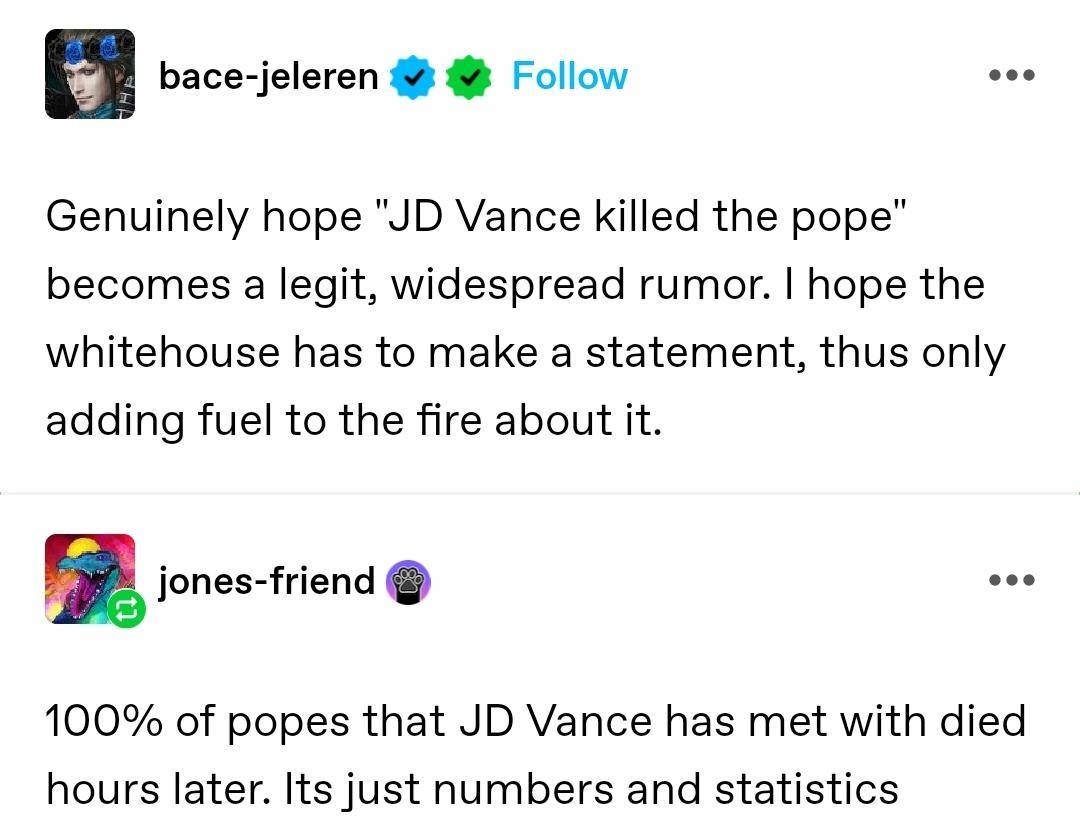Open the bace-jeleren username link

(x=269, y=76)
